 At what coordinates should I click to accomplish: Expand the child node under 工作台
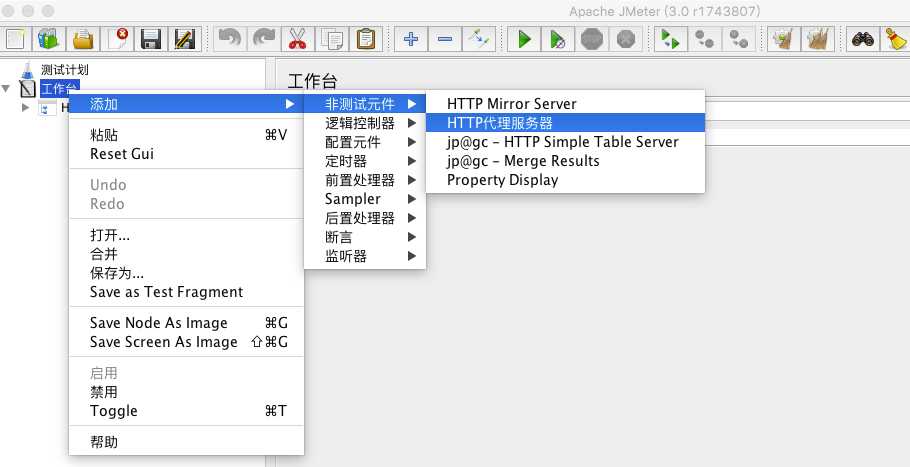coord(25,107)
